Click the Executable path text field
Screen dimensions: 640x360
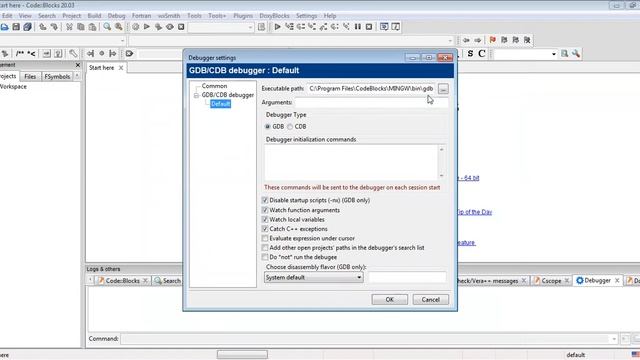click(371, 89)
